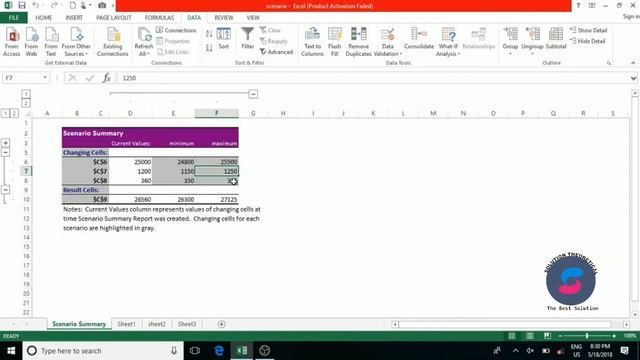Import data From Web
640x360 pixels.
(x=31, y=42)
